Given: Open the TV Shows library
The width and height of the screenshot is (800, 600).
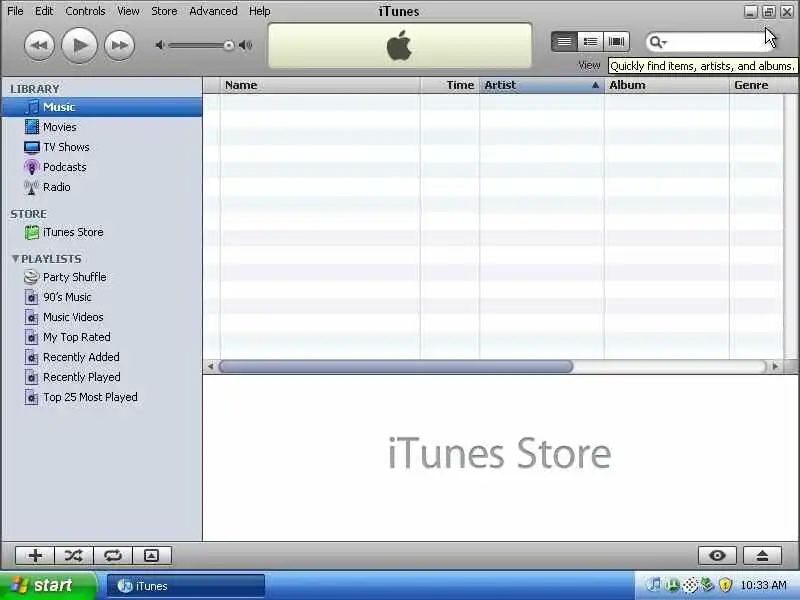Looking at the screenshot, I should pyautogui.click(x=66, y=147).
